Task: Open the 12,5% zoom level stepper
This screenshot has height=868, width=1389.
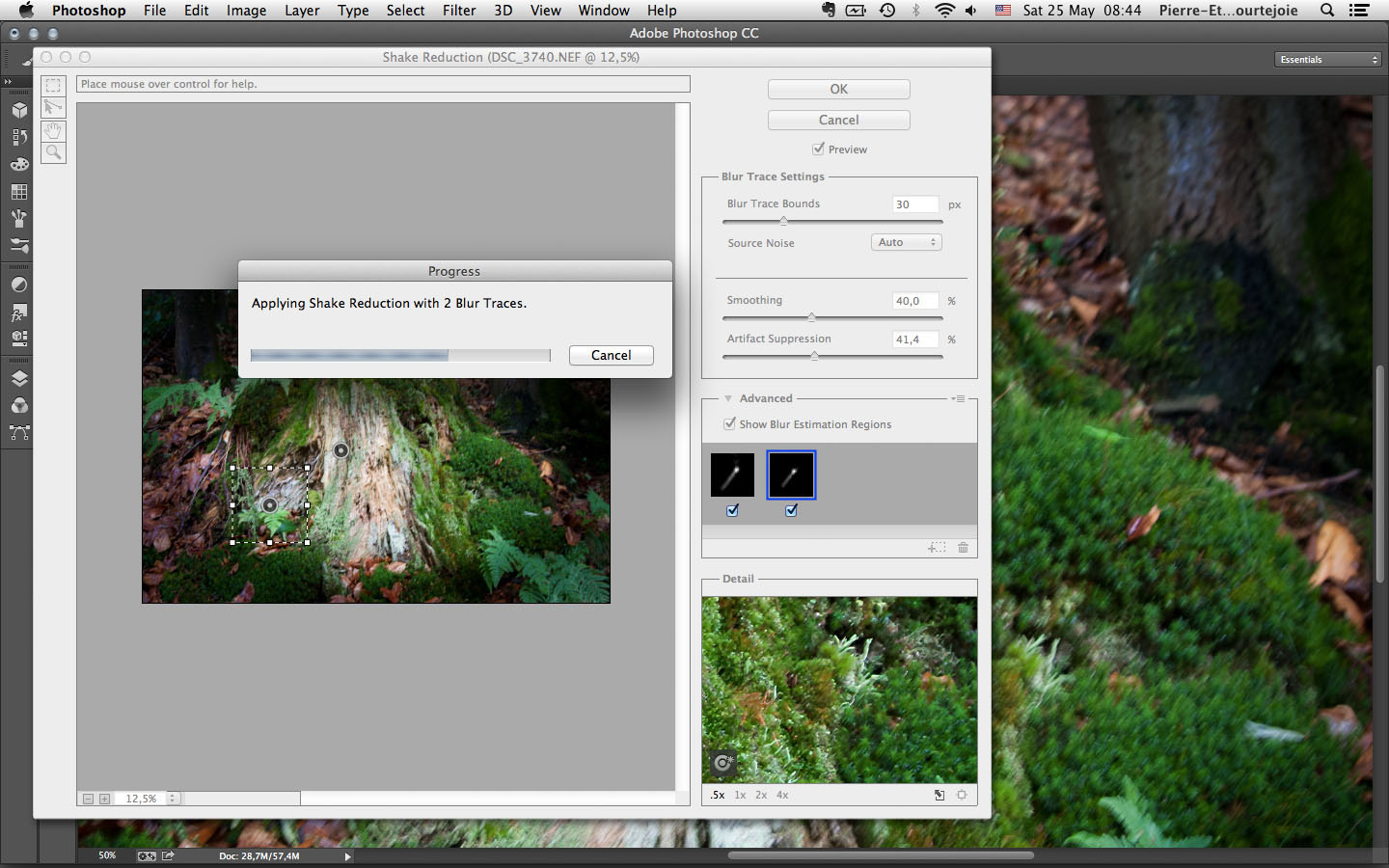Action: (173, 799)
